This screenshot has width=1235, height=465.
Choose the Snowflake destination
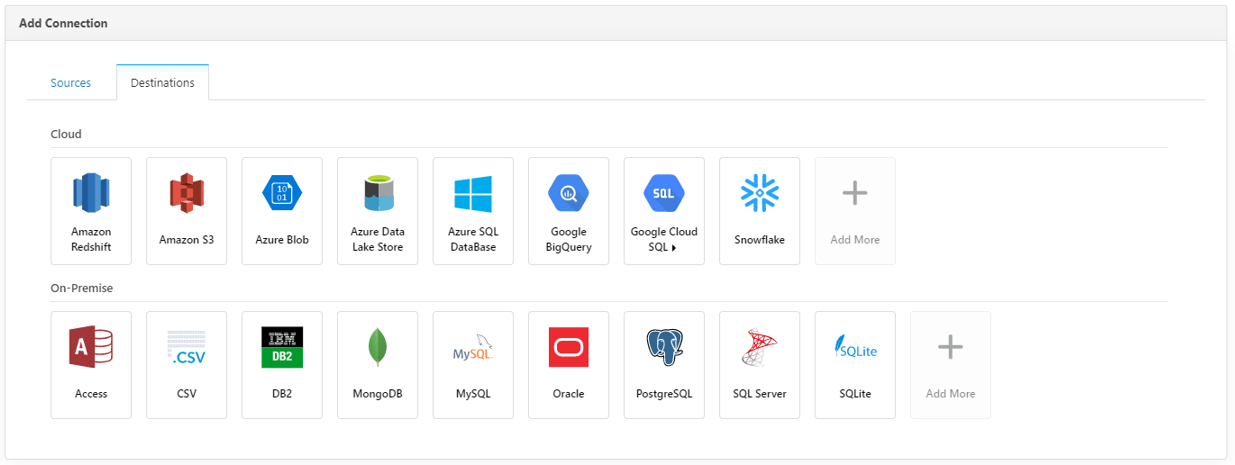(x=759, y=211)
